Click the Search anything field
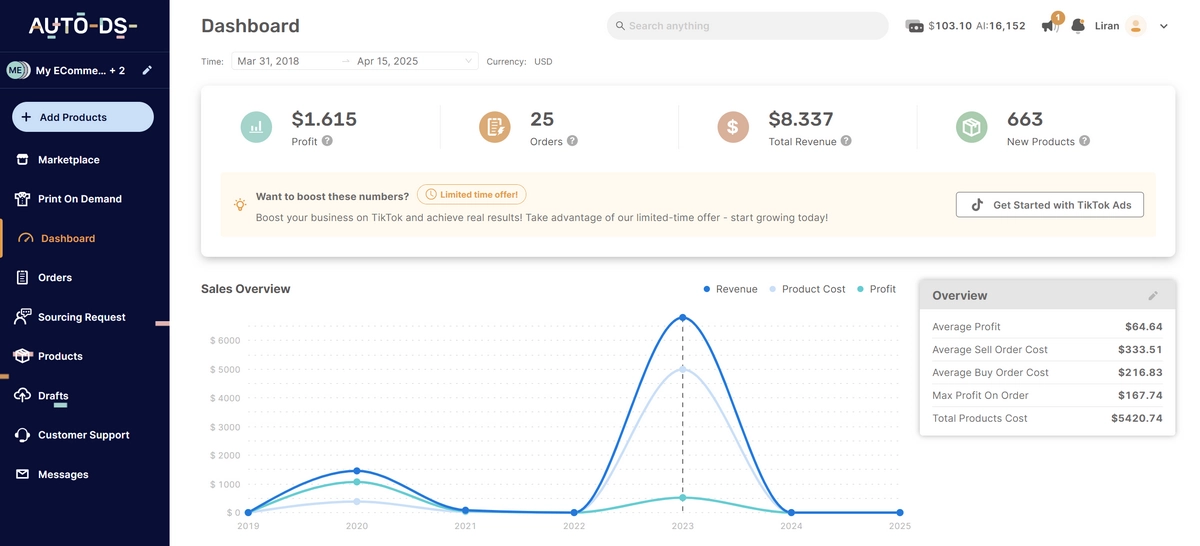Screen dimensions: 1200x546 747,26
